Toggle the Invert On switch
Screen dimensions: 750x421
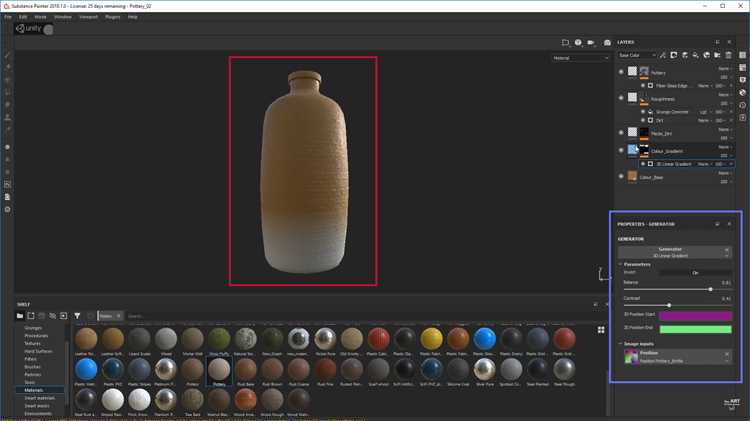click(695, 273)
